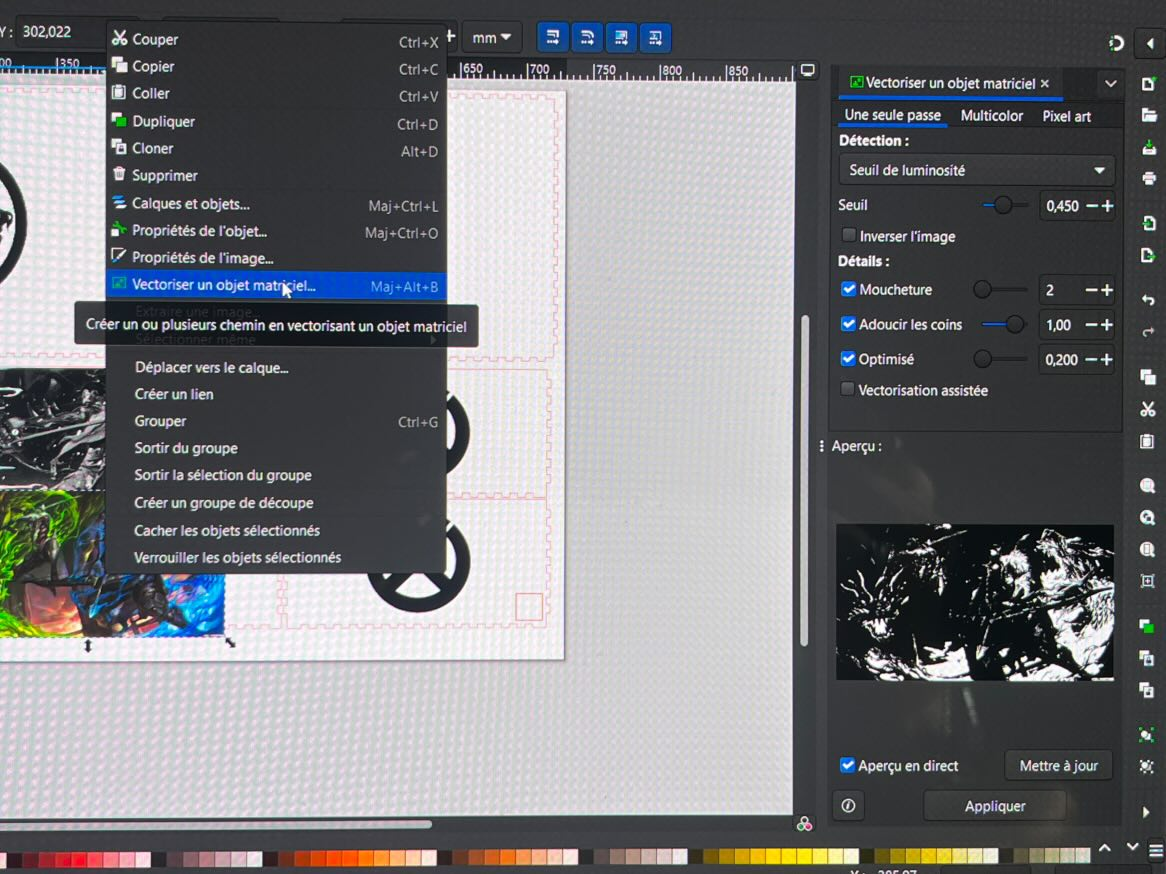Enable Vectorisation assistée

(x=847, y=389)
